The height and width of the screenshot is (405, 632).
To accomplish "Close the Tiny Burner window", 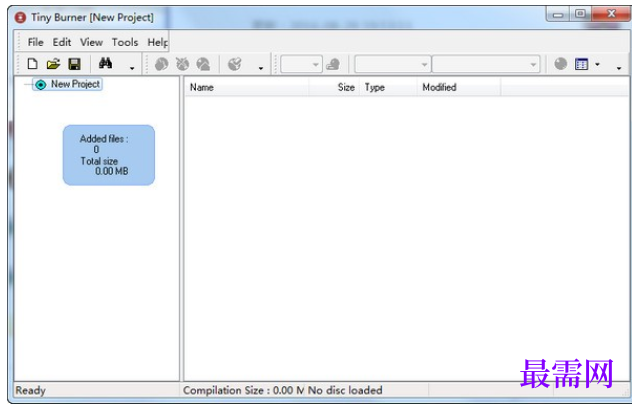I will (x=611, y=14).
